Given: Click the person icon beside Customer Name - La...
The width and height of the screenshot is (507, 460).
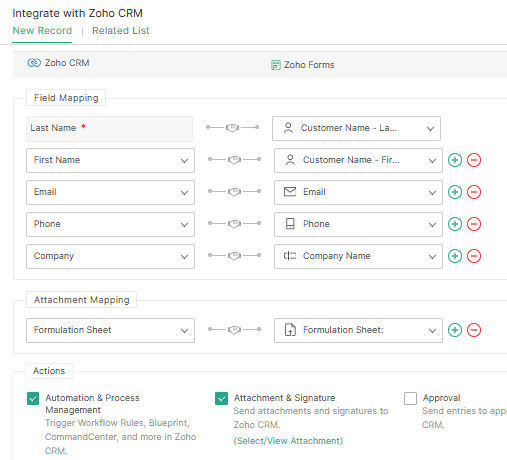Looking at the screenshot, I should click(x=288, y=128).
